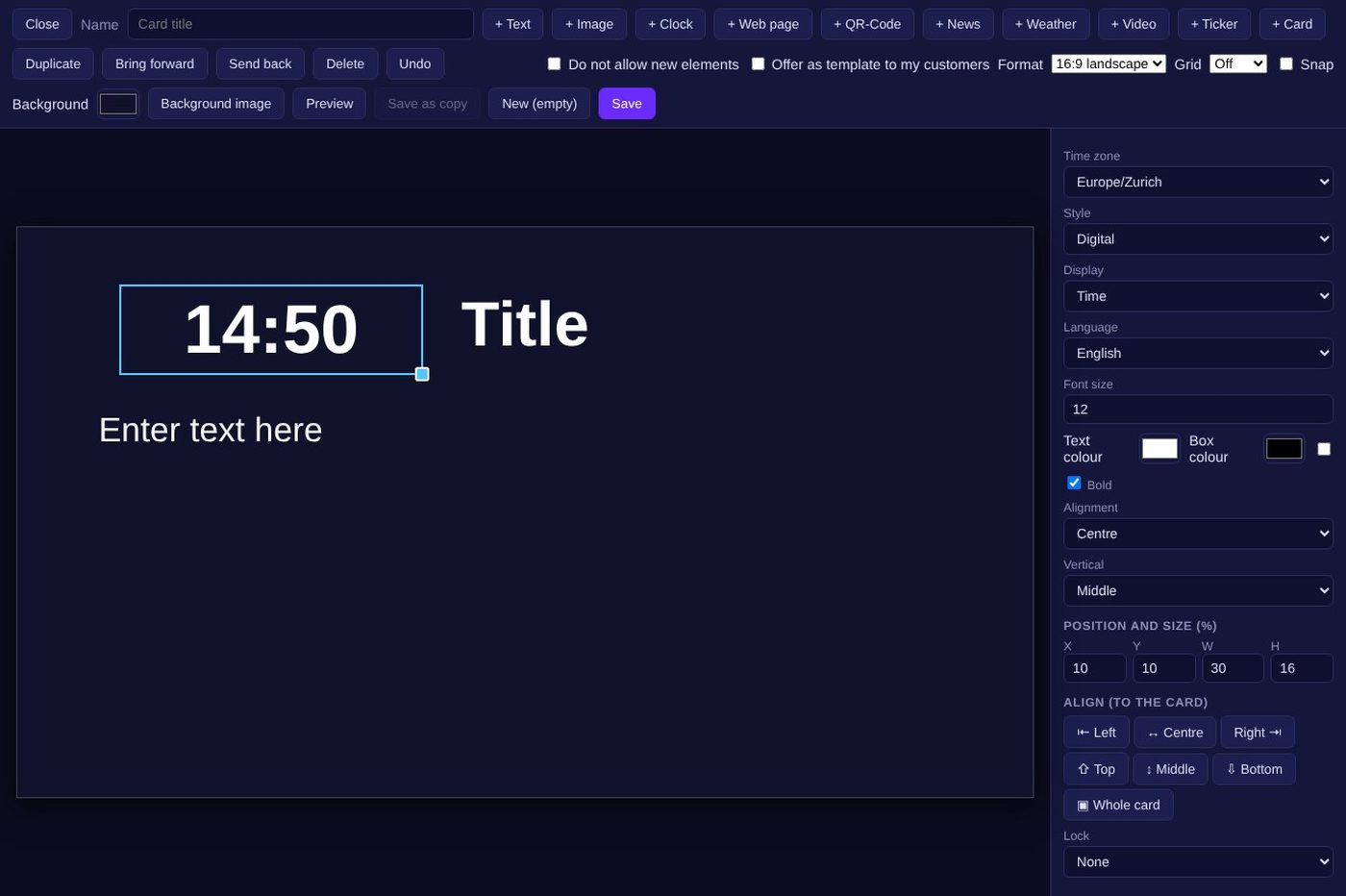Add a Web page element

(763, 24)
